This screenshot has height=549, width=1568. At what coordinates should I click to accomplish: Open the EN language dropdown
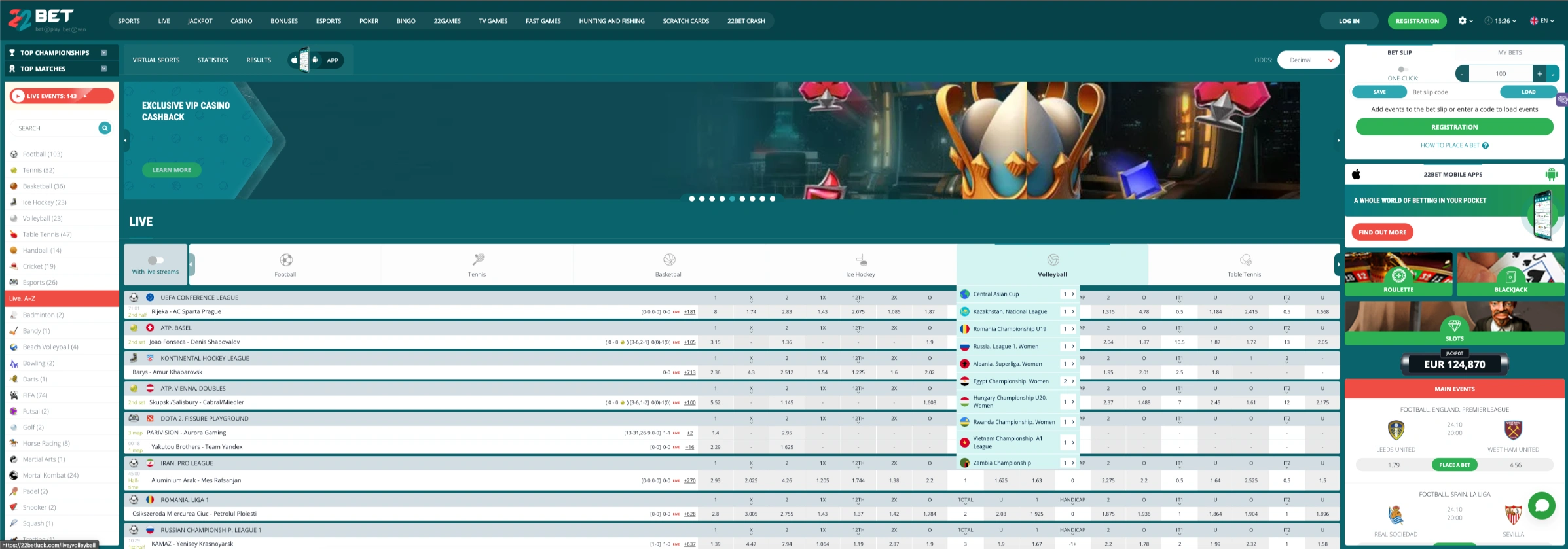1542,21
